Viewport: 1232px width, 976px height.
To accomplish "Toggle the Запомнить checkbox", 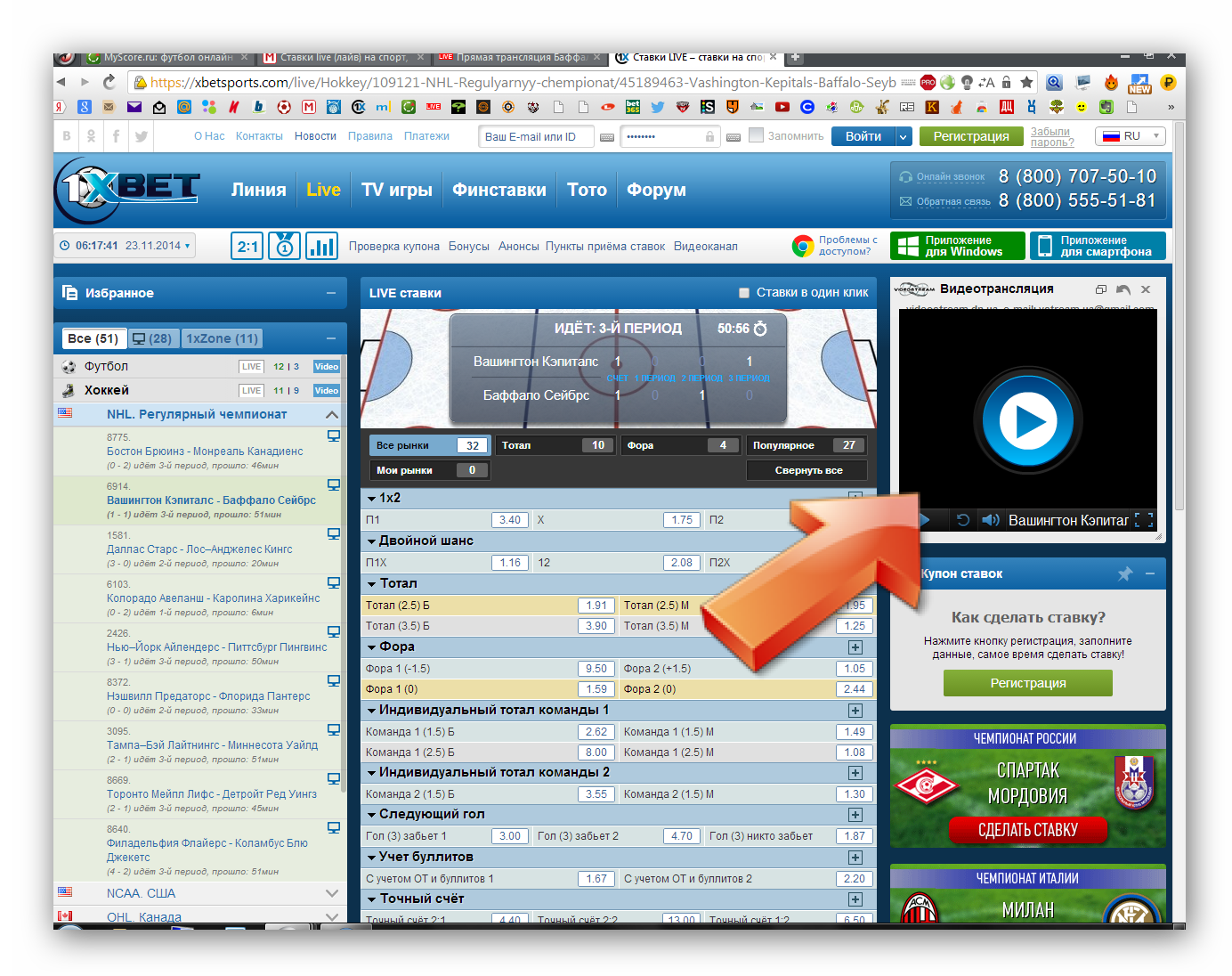I will (x=757, y=135).
